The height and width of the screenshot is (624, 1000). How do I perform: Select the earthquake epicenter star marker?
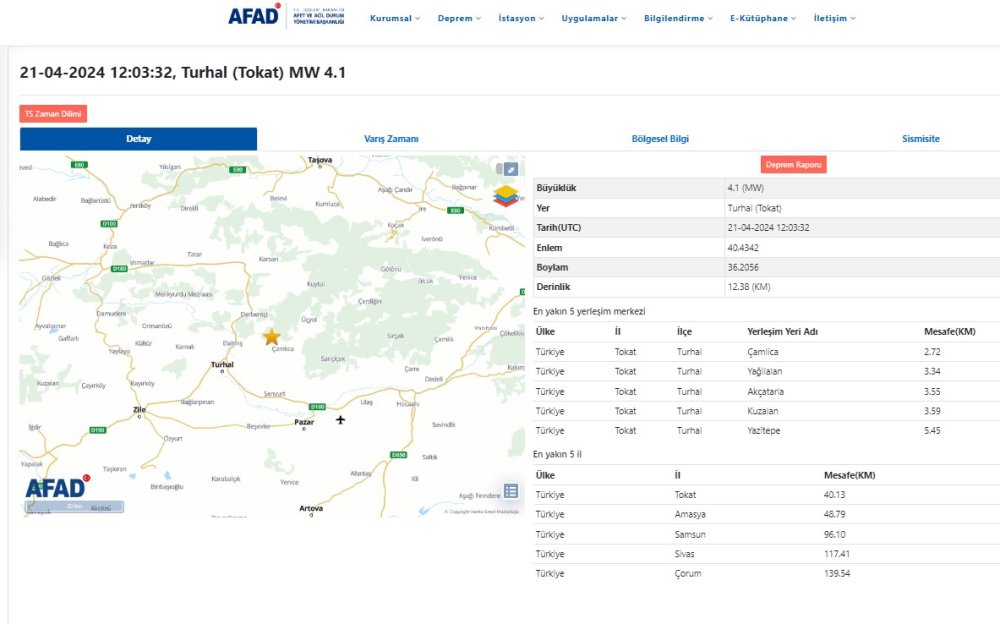click(271, 338)
